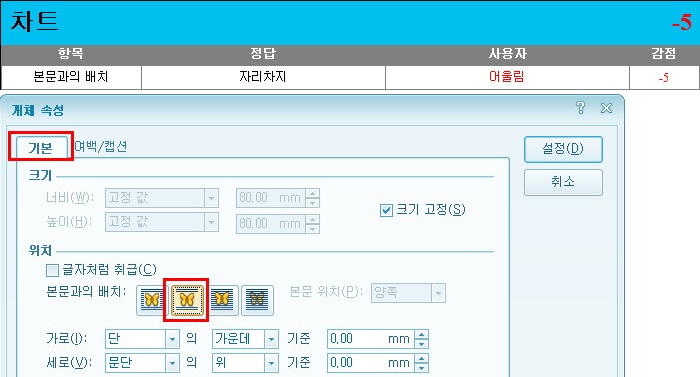The height and width of the screenshot is (377, 700).
Task: Open the 높이(H) 고정 값 dropdown
Action: 212,222
